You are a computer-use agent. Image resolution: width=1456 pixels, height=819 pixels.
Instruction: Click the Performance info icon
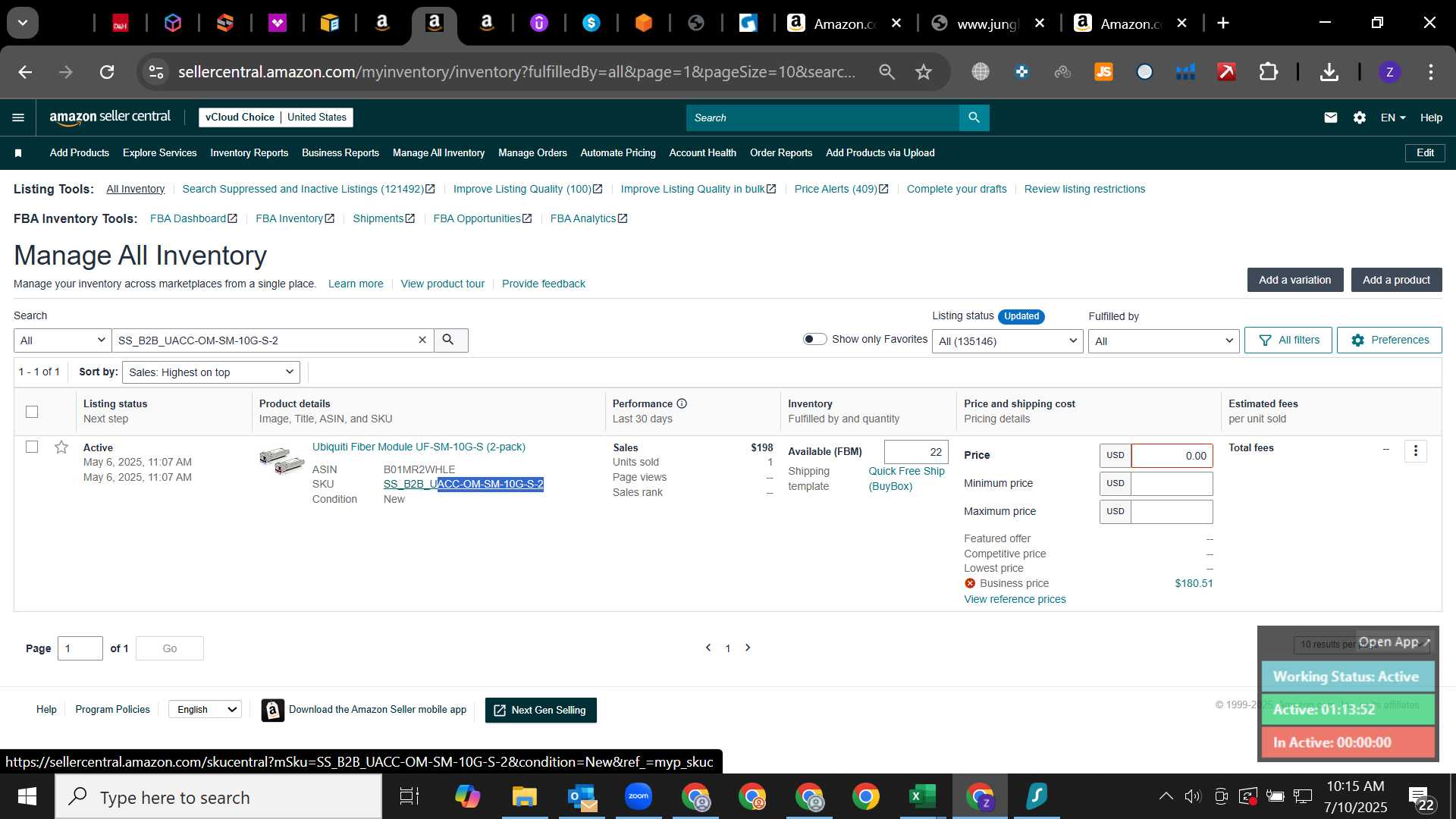tap(682, 403)
